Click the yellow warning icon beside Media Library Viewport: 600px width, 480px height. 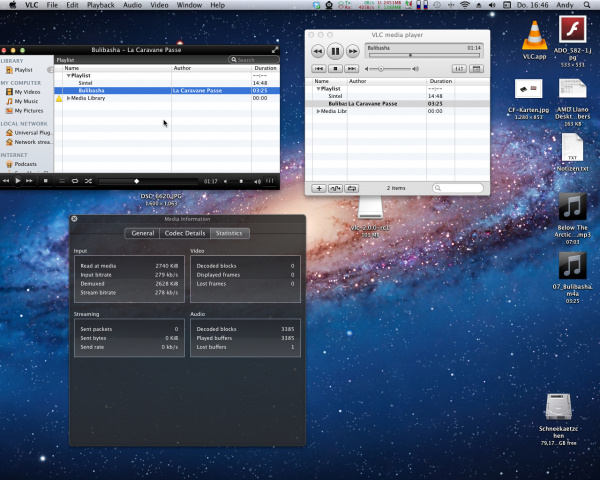(x=59, y=98)
